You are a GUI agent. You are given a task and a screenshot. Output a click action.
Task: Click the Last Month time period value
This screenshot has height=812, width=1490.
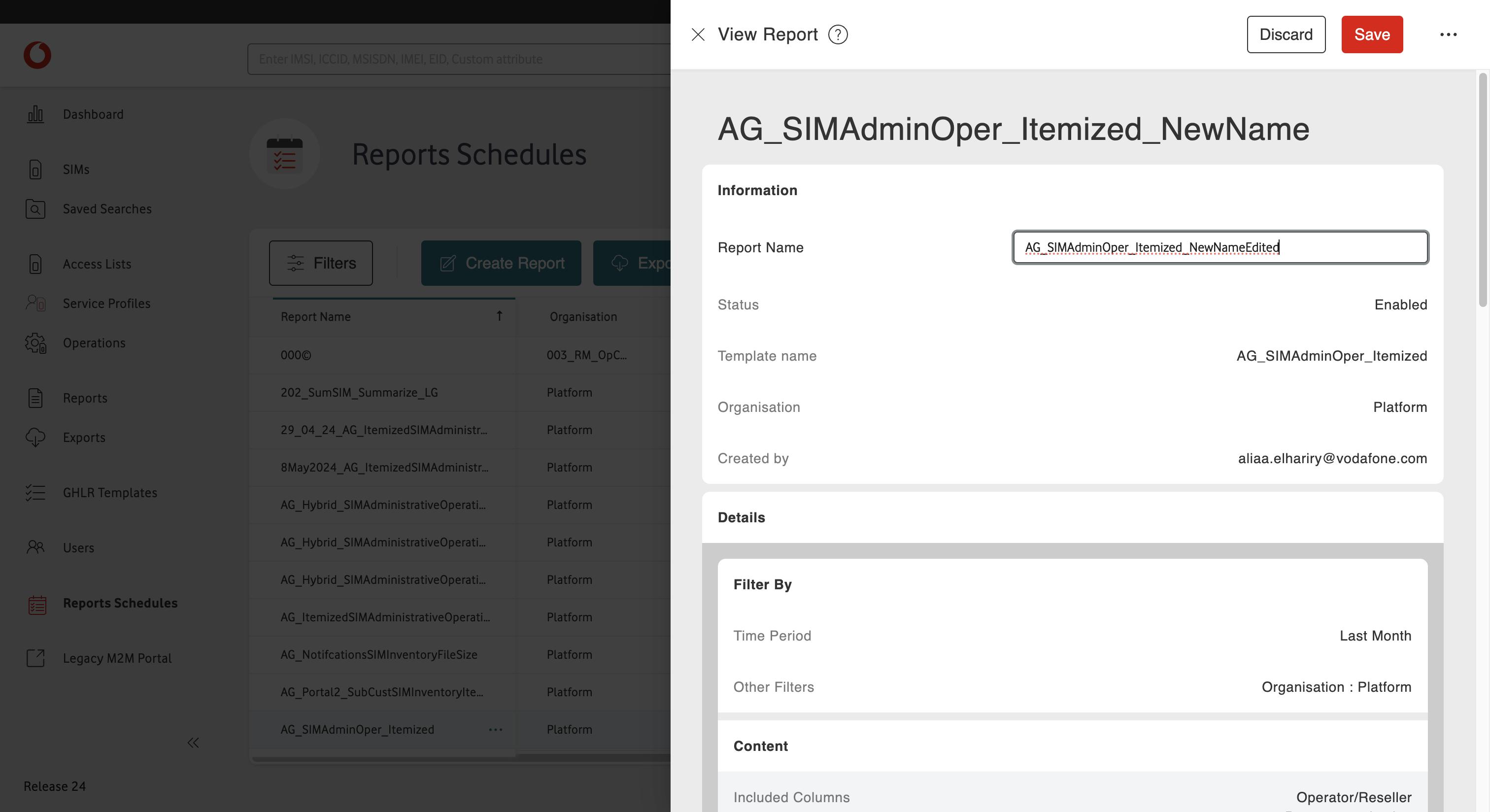pos(1375,636)
